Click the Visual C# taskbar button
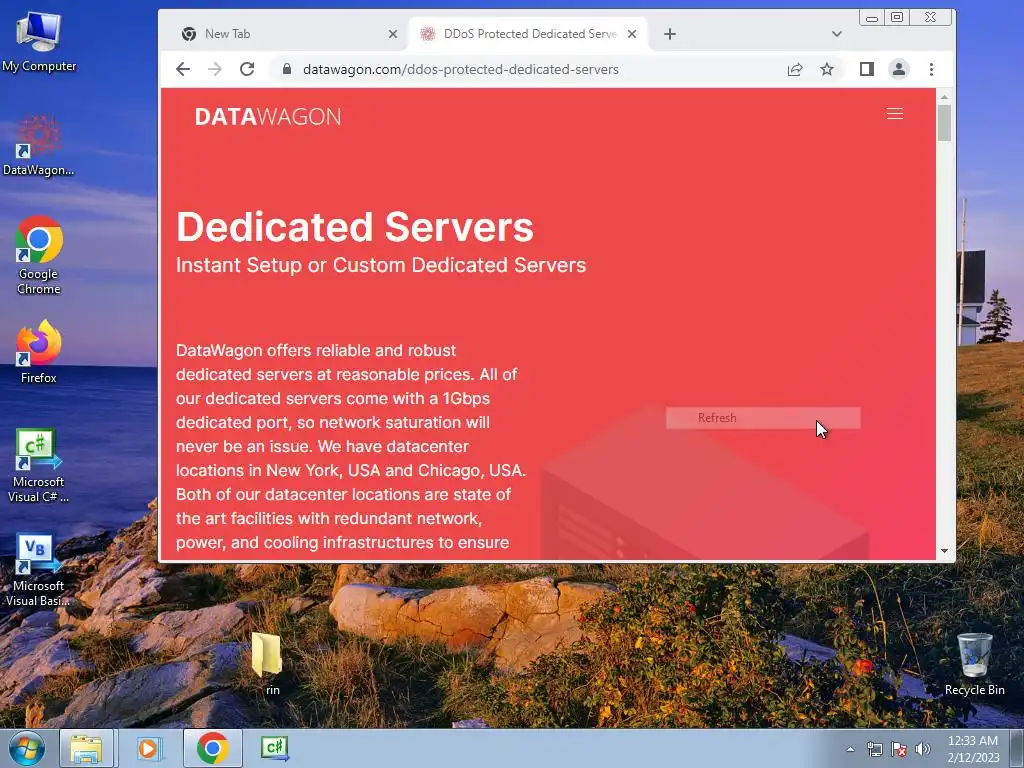 [274, 748]
